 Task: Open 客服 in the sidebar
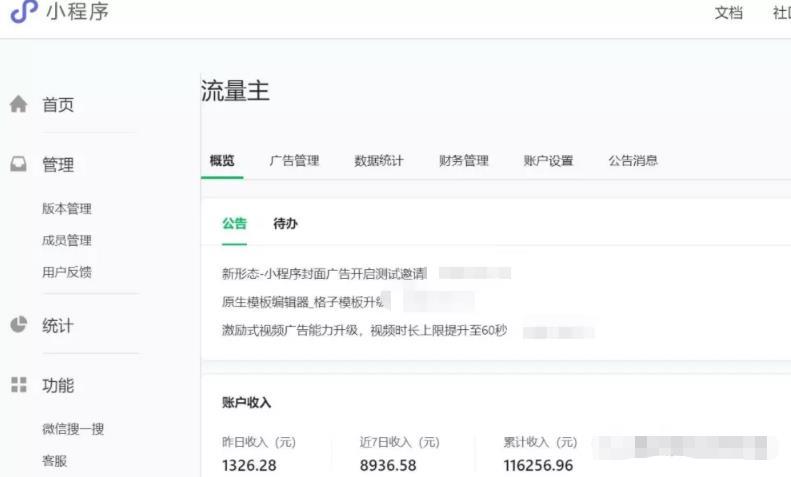(54, 461)
